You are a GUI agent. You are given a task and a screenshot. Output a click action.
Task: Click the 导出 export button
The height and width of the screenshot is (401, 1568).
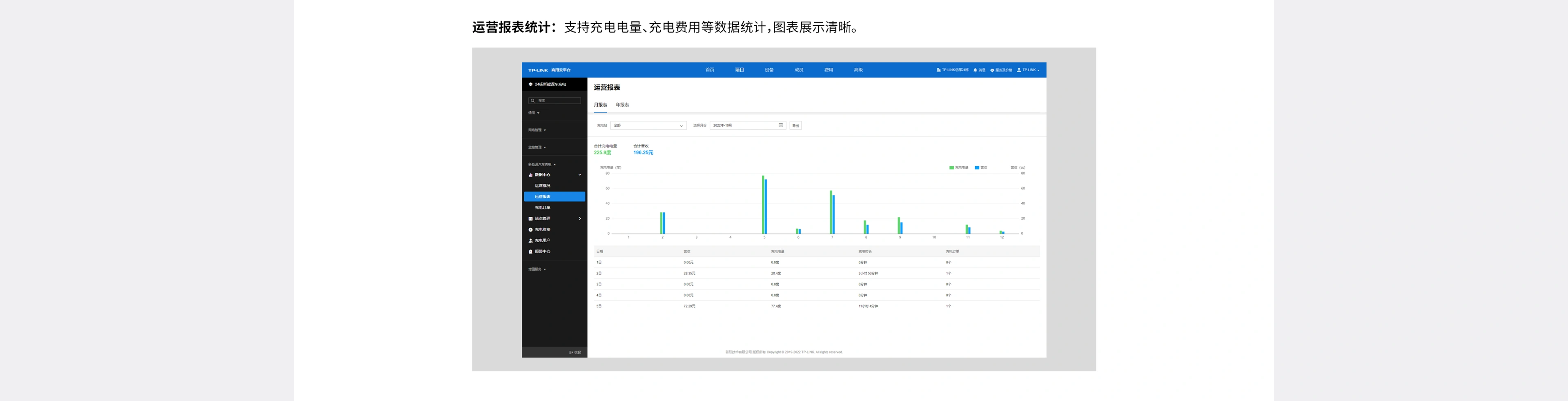(x=795, y=125)
